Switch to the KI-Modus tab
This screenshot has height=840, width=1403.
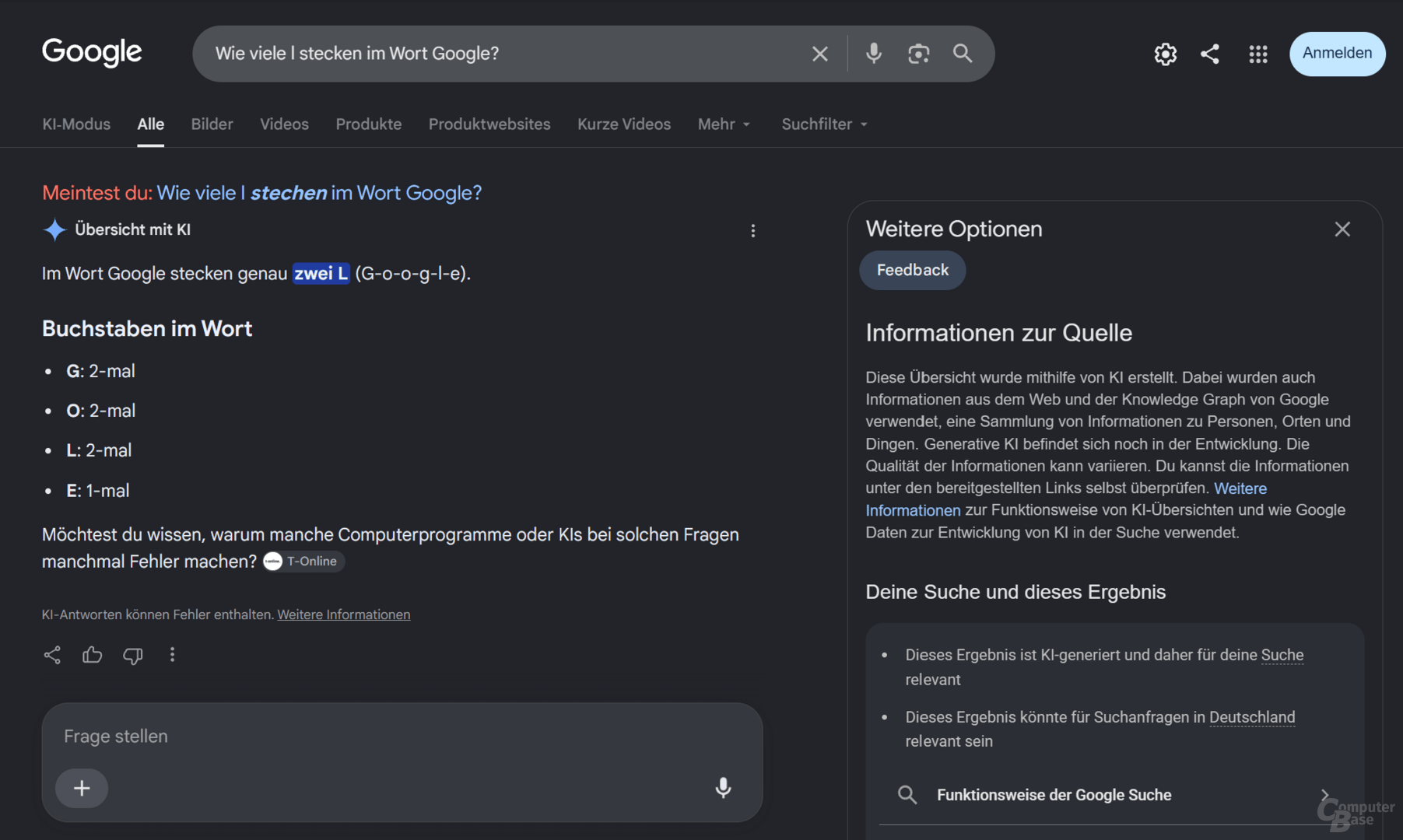coord(76,124)
